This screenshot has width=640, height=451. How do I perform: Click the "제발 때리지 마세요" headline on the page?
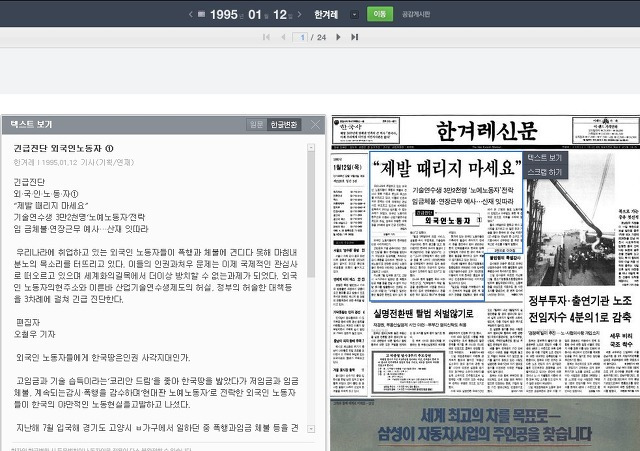tap(447, 168)
